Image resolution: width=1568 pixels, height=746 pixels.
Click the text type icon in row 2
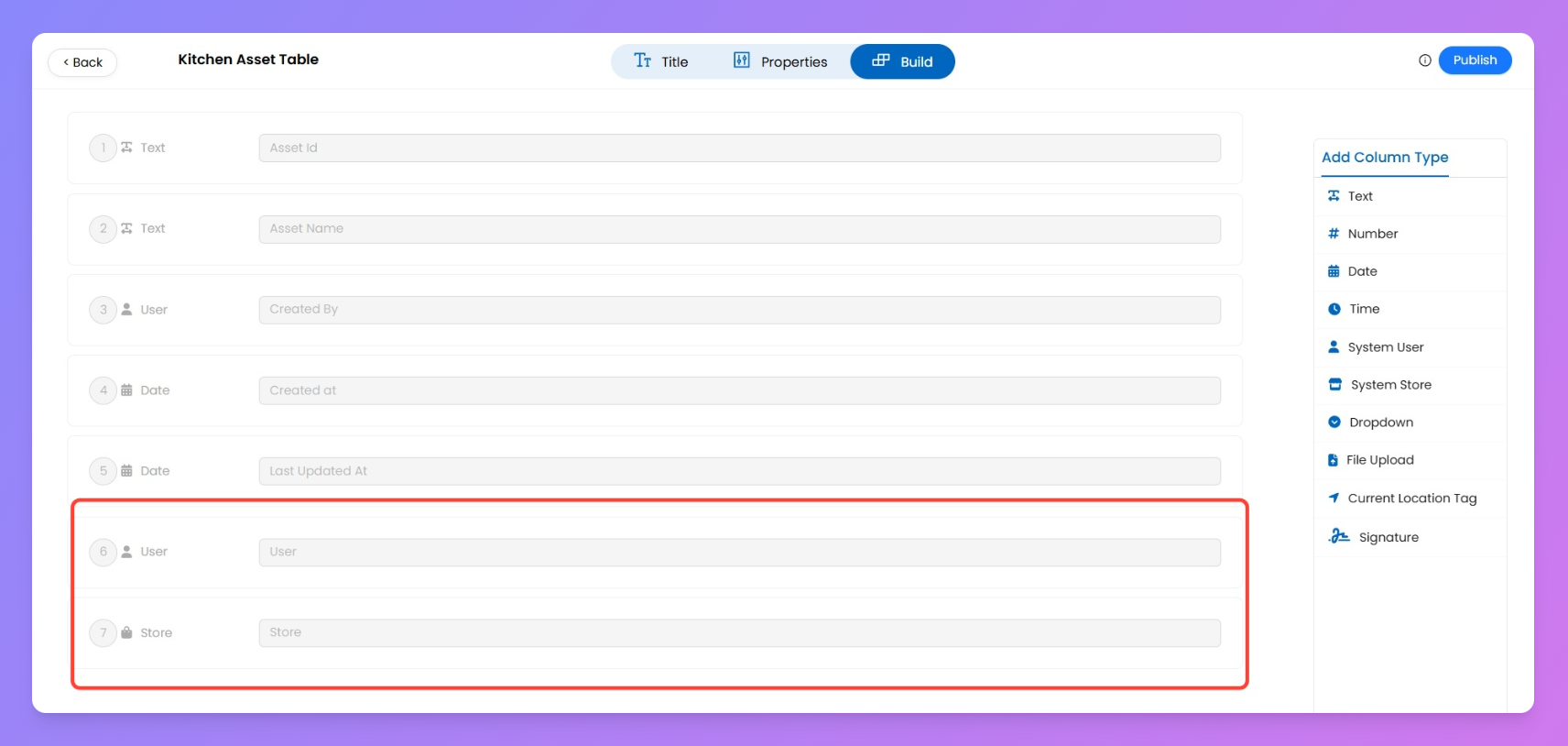point(126,228)
